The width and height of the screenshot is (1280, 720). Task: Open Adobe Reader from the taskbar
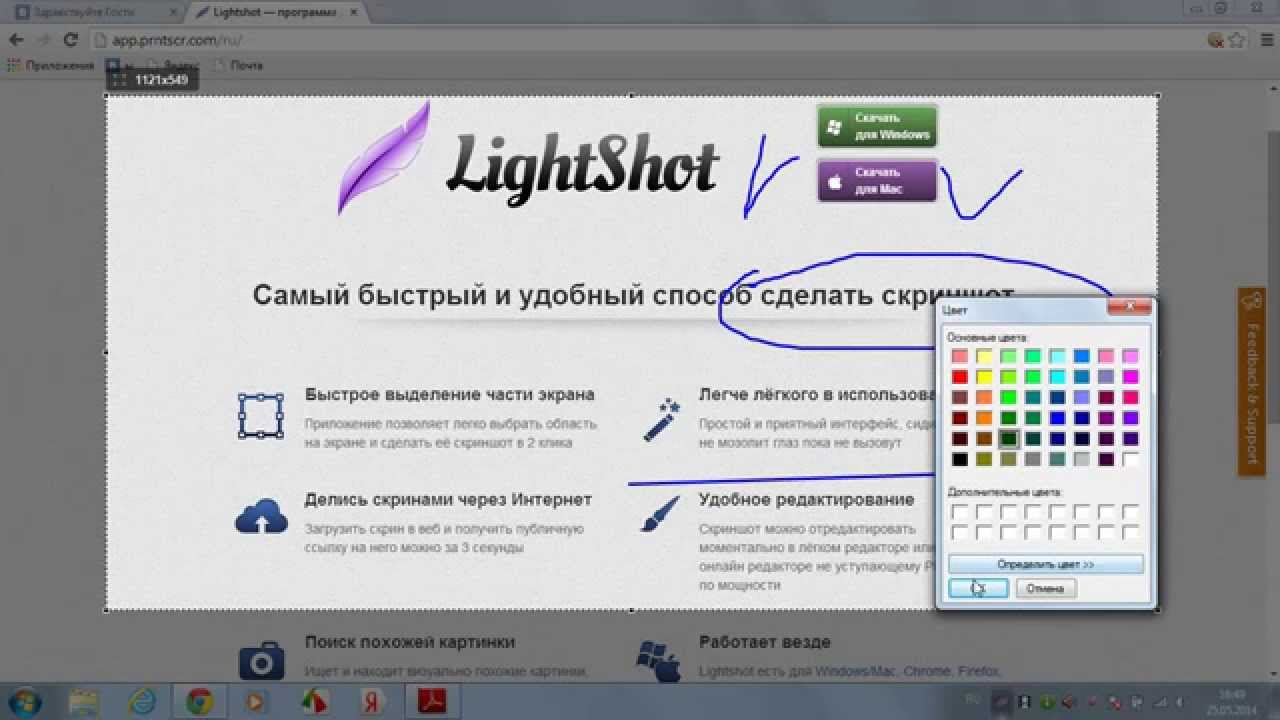tap(432, 701)
